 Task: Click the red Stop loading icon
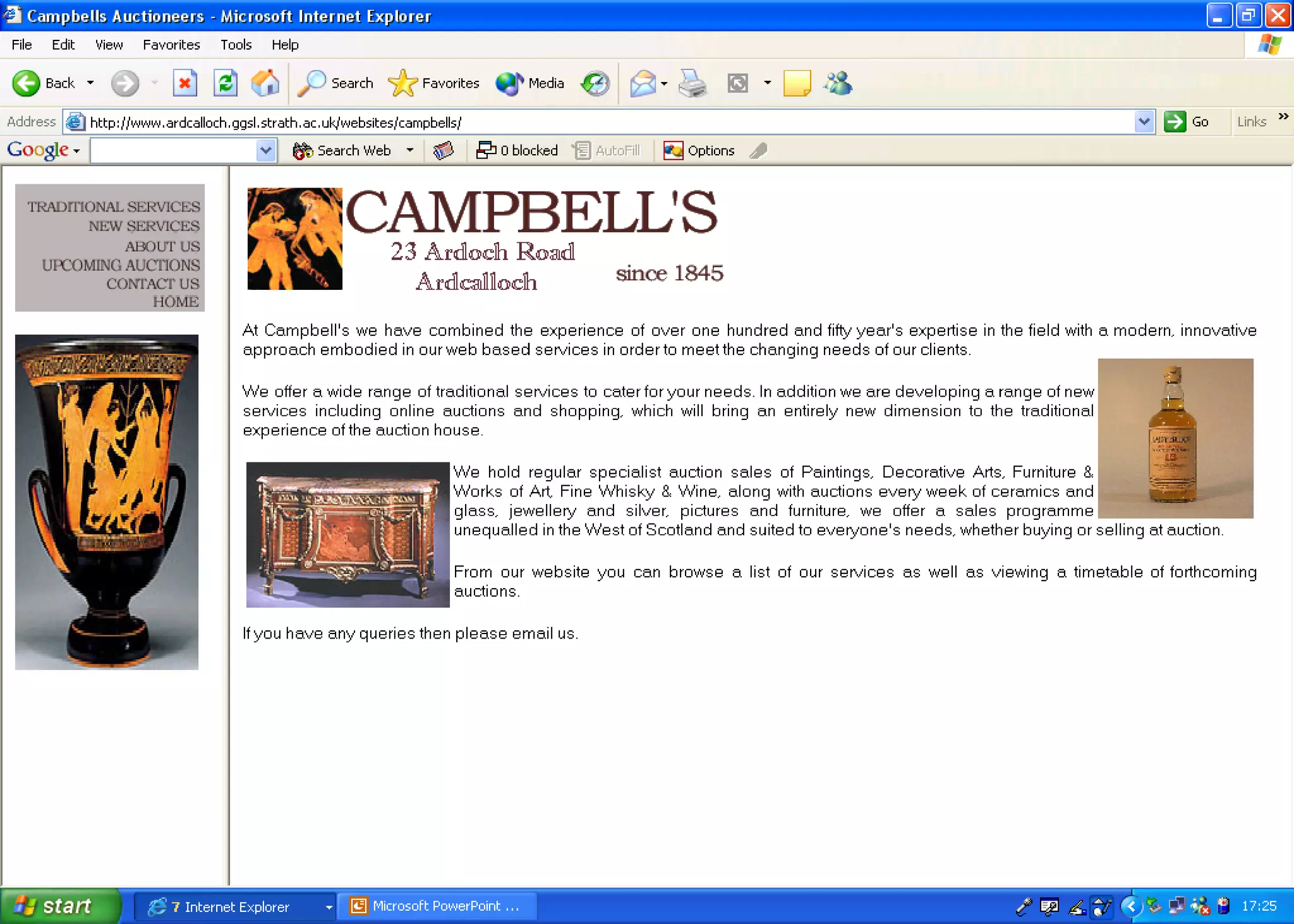coord(184,83)
